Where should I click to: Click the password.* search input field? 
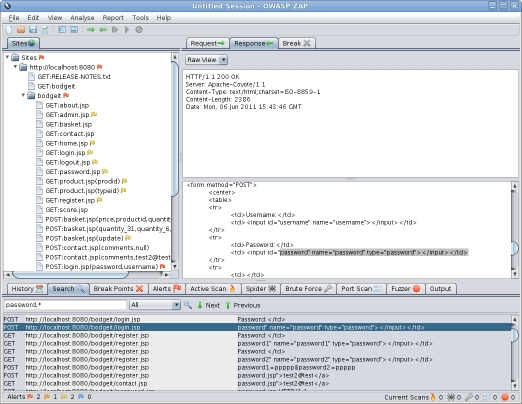click(x=65, y=305)
